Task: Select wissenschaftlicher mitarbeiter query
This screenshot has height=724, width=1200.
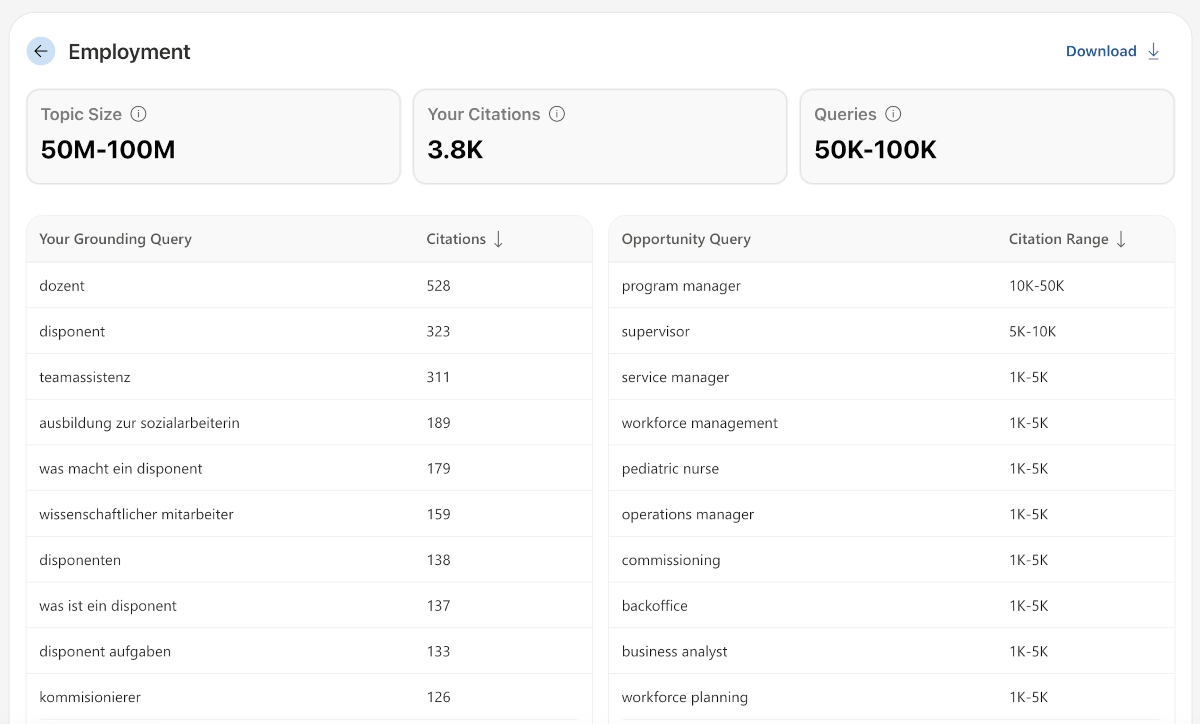Action: (309, 514)
